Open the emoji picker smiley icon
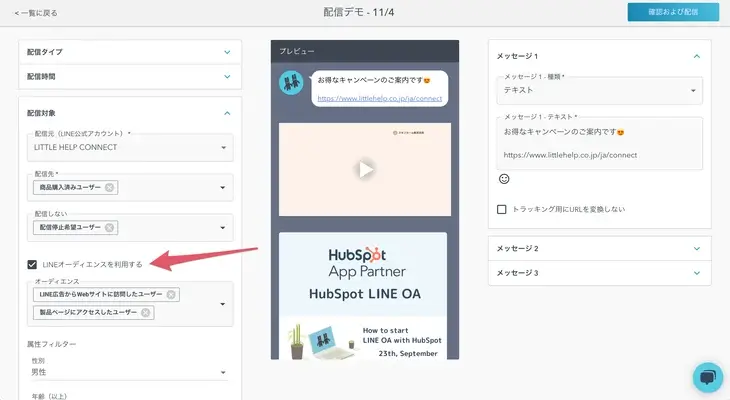The height and width of the screenshot is (400, 730). click(505, 179)
